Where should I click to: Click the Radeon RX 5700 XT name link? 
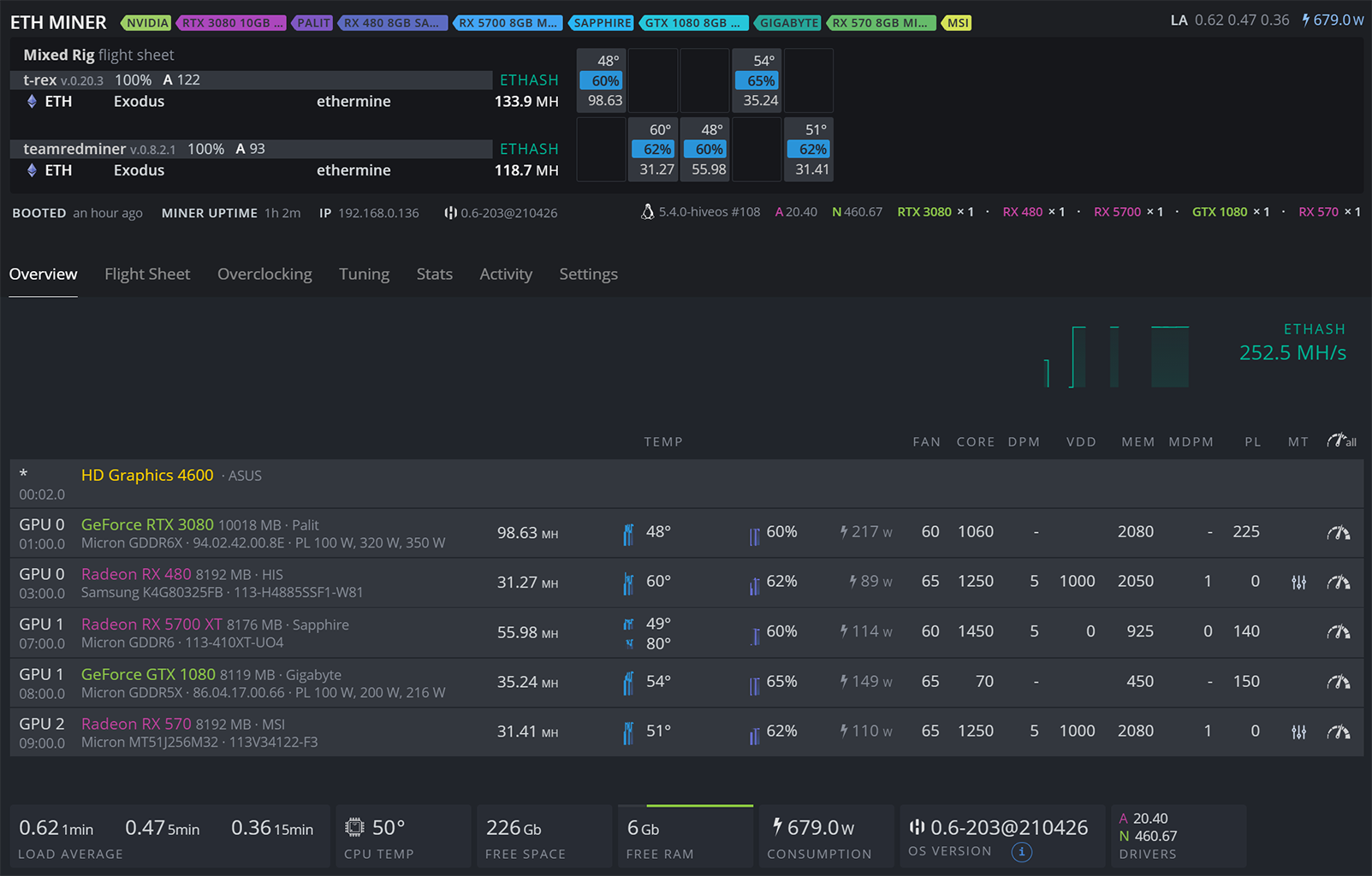151,624
